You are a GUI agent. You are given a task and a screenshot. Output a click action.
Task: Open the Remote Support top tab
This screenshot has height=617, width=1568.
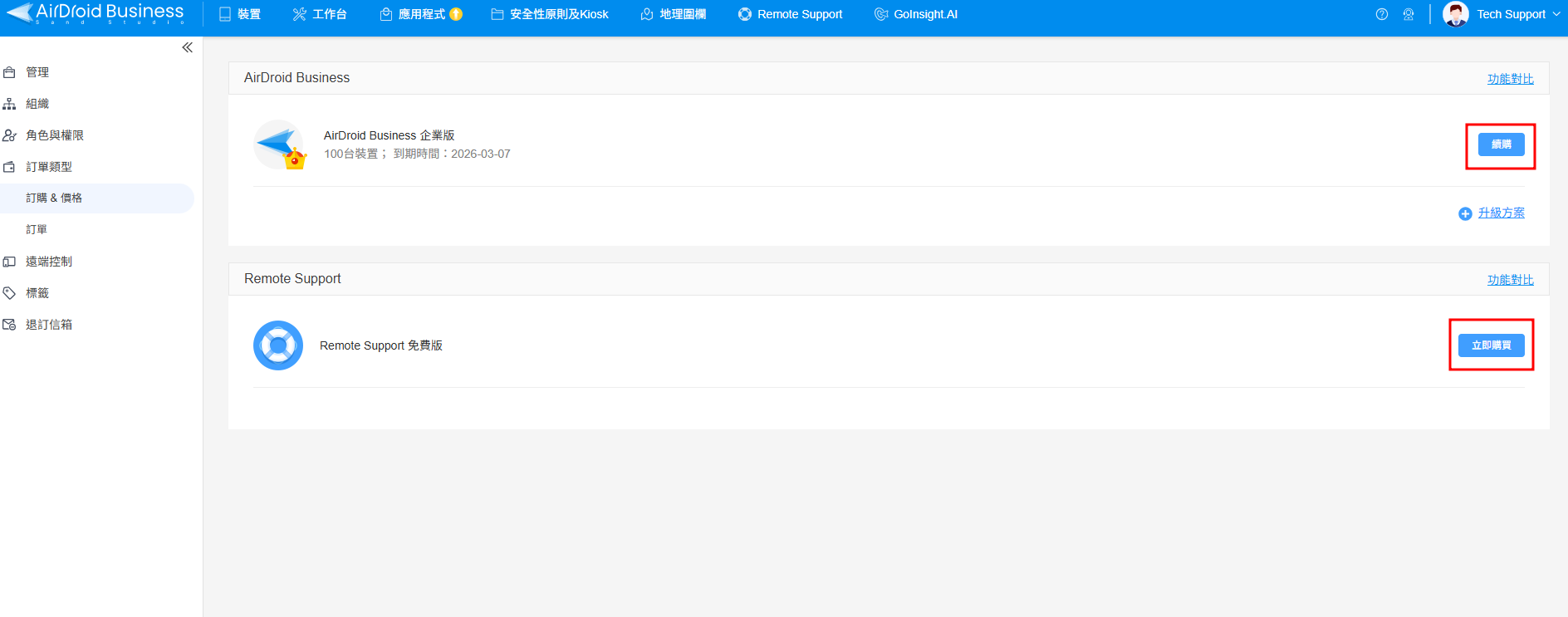pyautogui.click(x=790, y=14)
